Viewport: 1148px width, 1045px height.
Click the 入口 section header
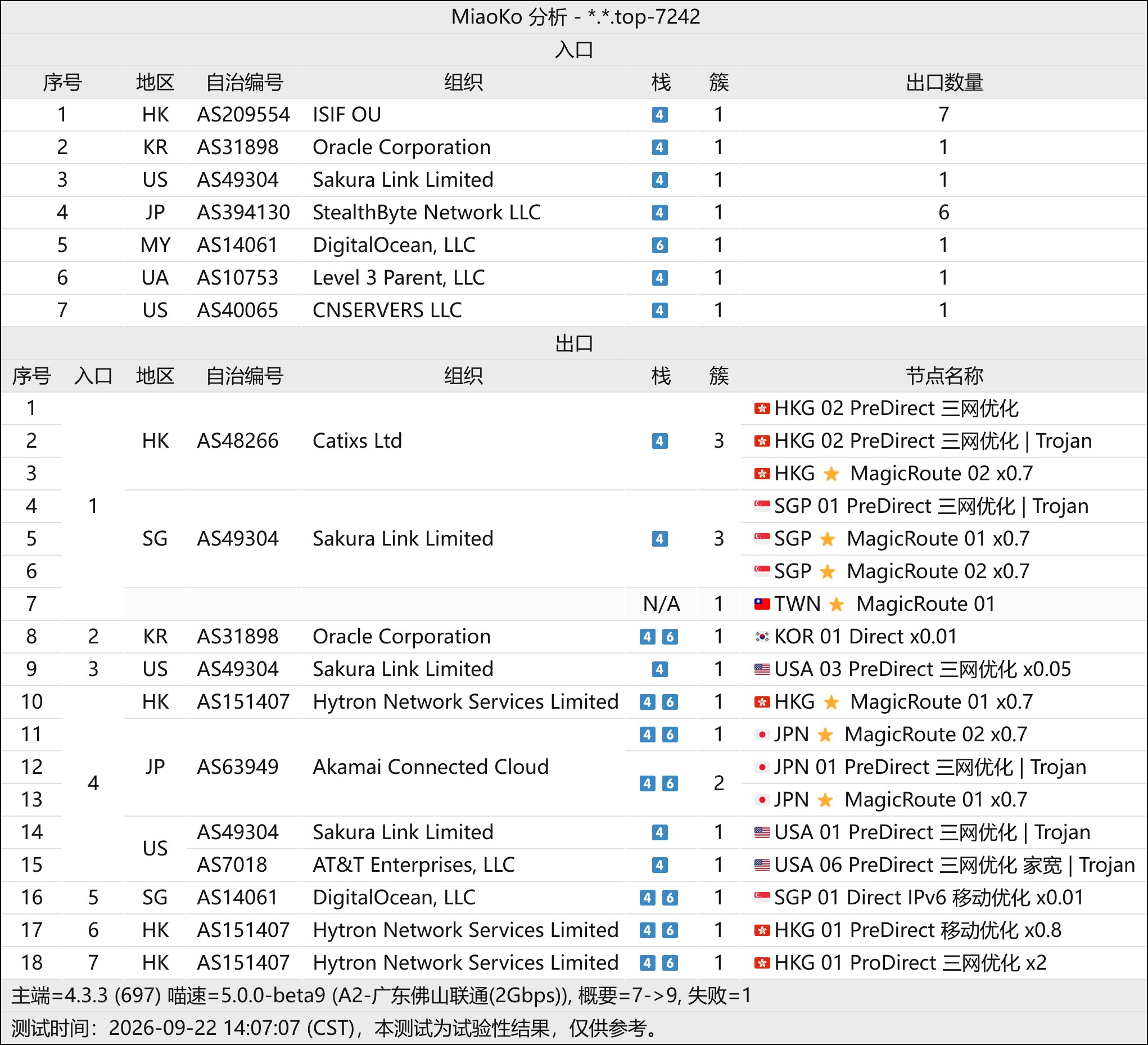pos(574,49)
